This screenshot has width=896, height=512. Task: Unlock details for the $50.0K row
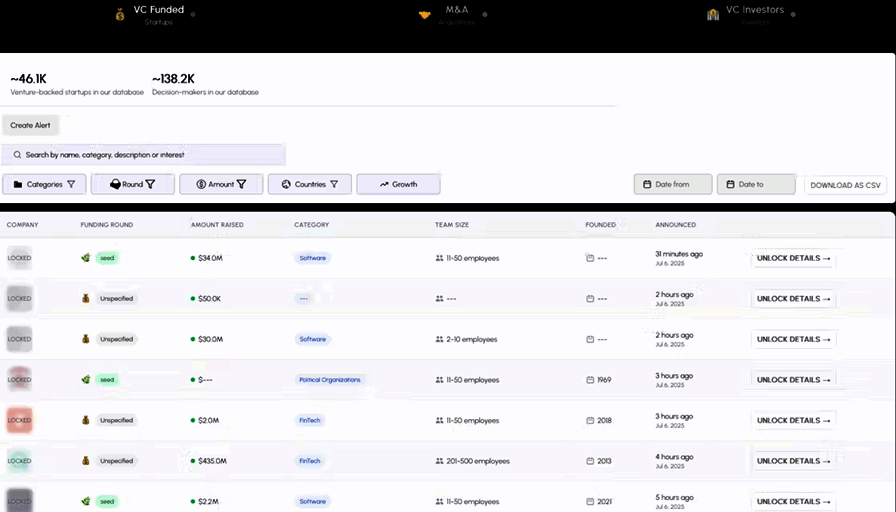coord(793,299)
